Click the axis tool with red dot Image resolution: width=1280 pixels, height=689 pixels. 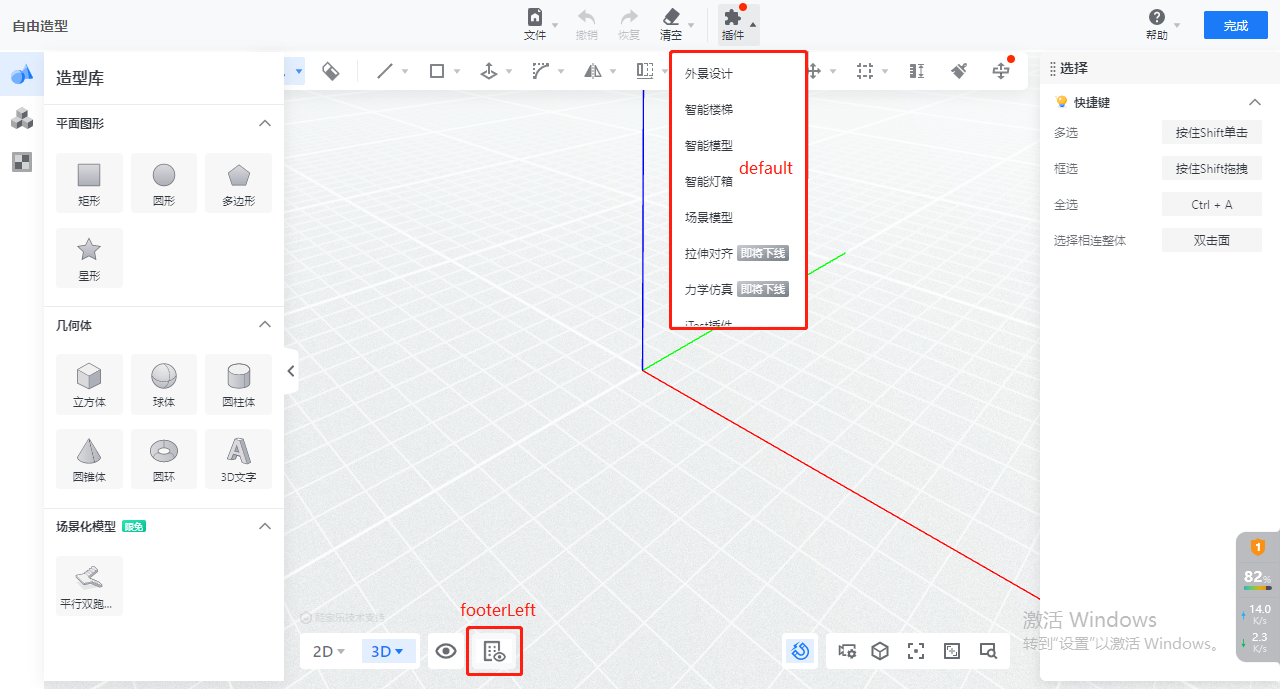[x=1001, y=71]
